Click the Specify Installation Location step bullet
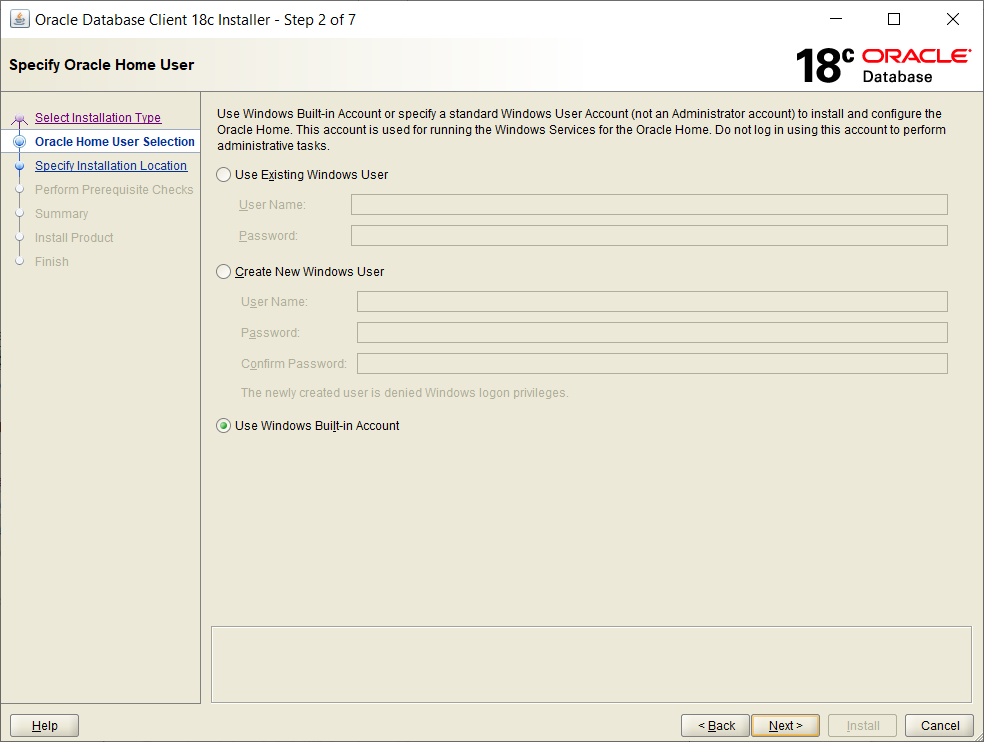The image size is (984, 742). pyautogui.click(x=19, y=166)
